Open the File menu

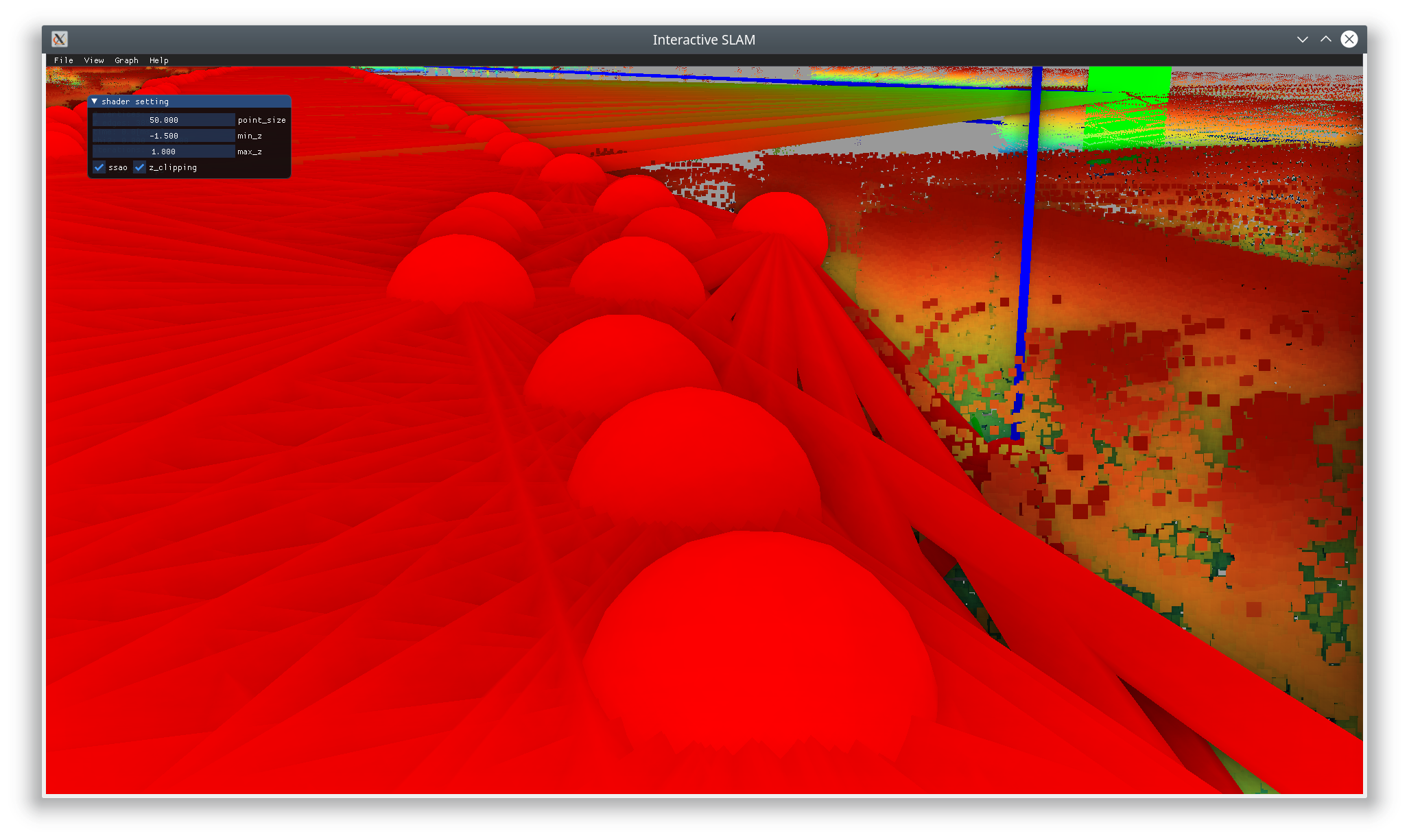[x=63, y=60]
